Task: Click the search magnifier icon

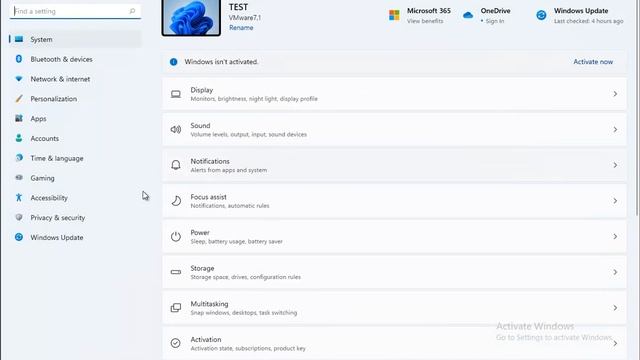Action: coord(132,11)
